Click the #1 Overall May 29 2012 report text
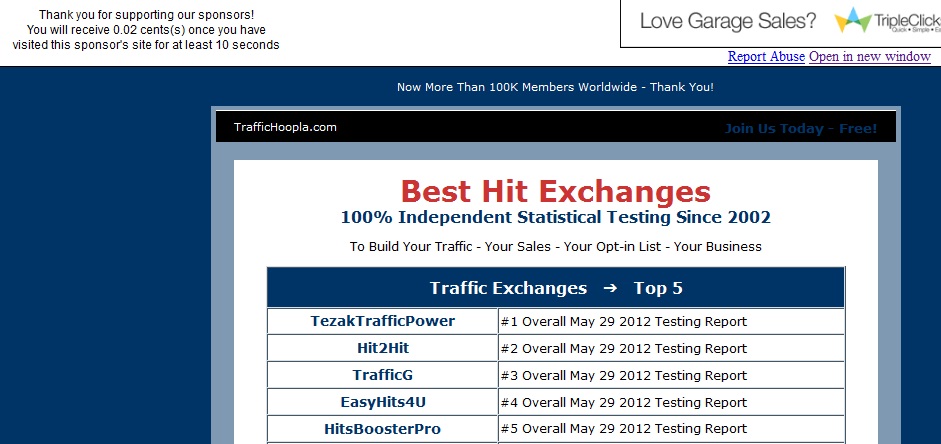 click(x=624, y=322)
